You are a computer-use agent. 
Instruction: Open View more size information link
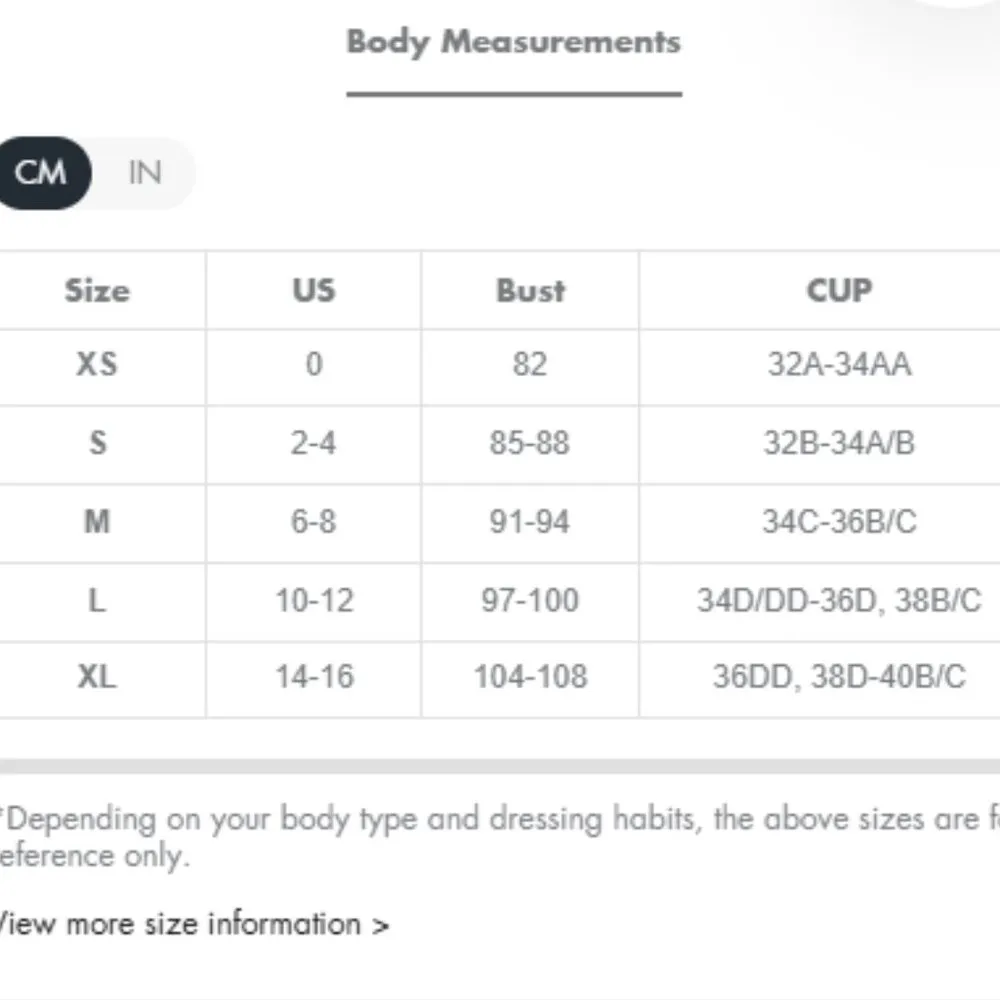[194, 923]
